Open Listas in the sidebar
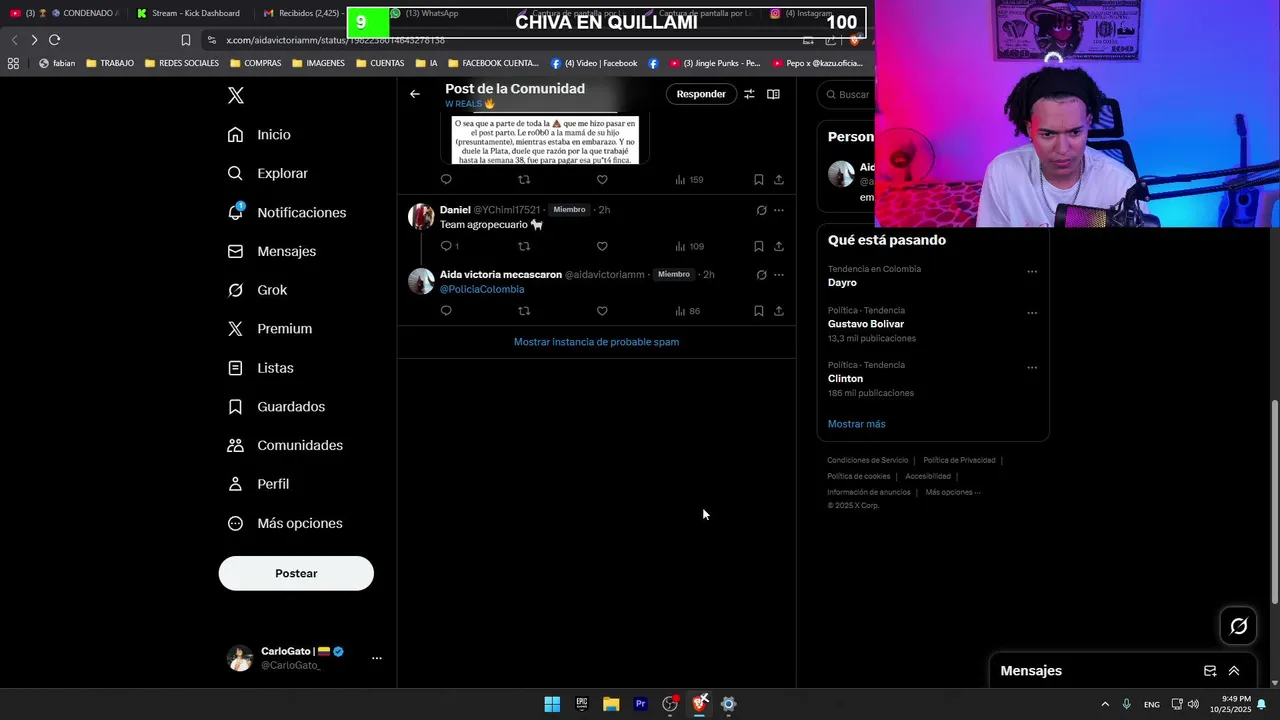 261,368
